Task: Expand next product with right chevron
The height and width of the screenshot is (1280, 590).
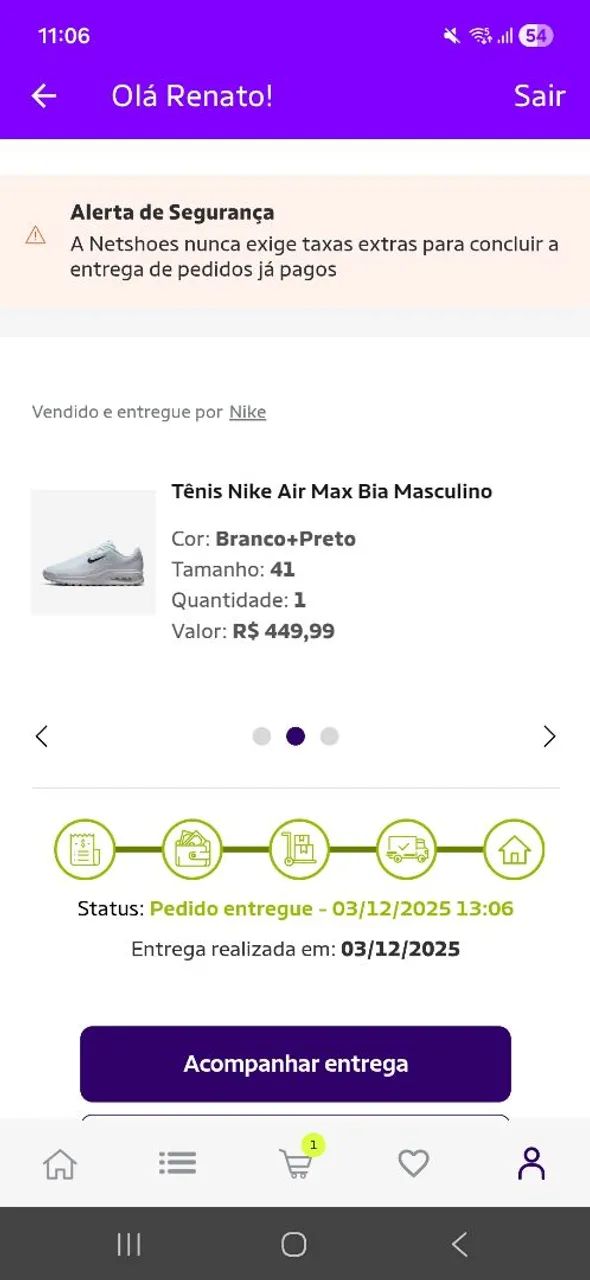Action: point(549,735)
